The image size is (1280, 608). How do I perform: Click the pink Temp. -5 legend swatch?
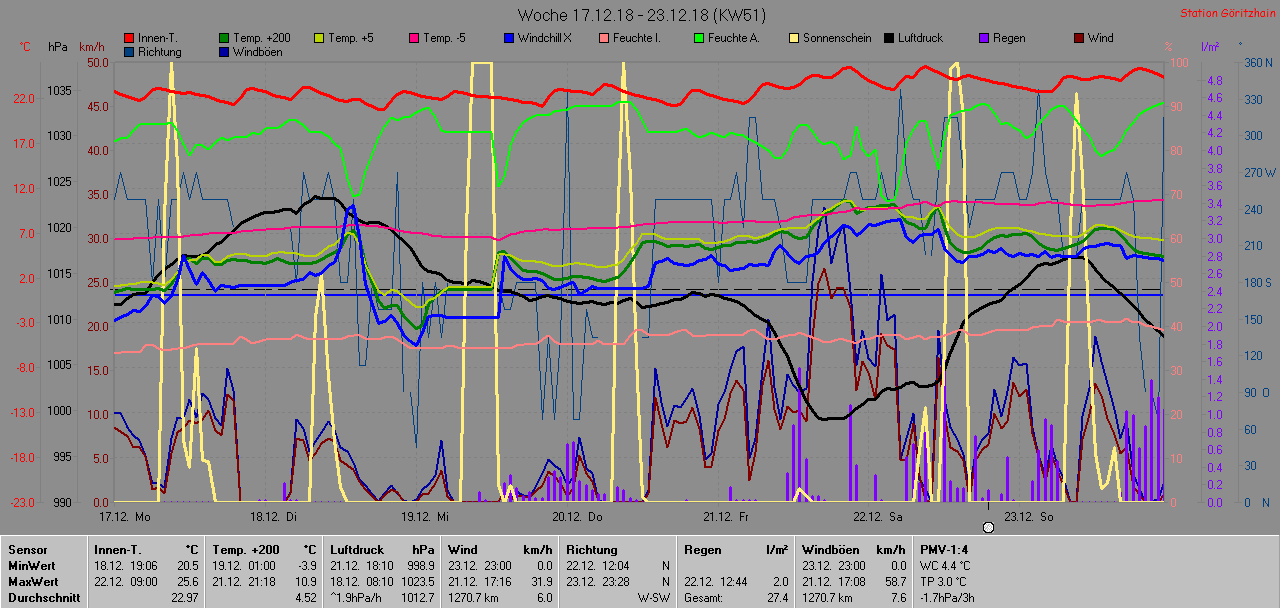[414, 38]
